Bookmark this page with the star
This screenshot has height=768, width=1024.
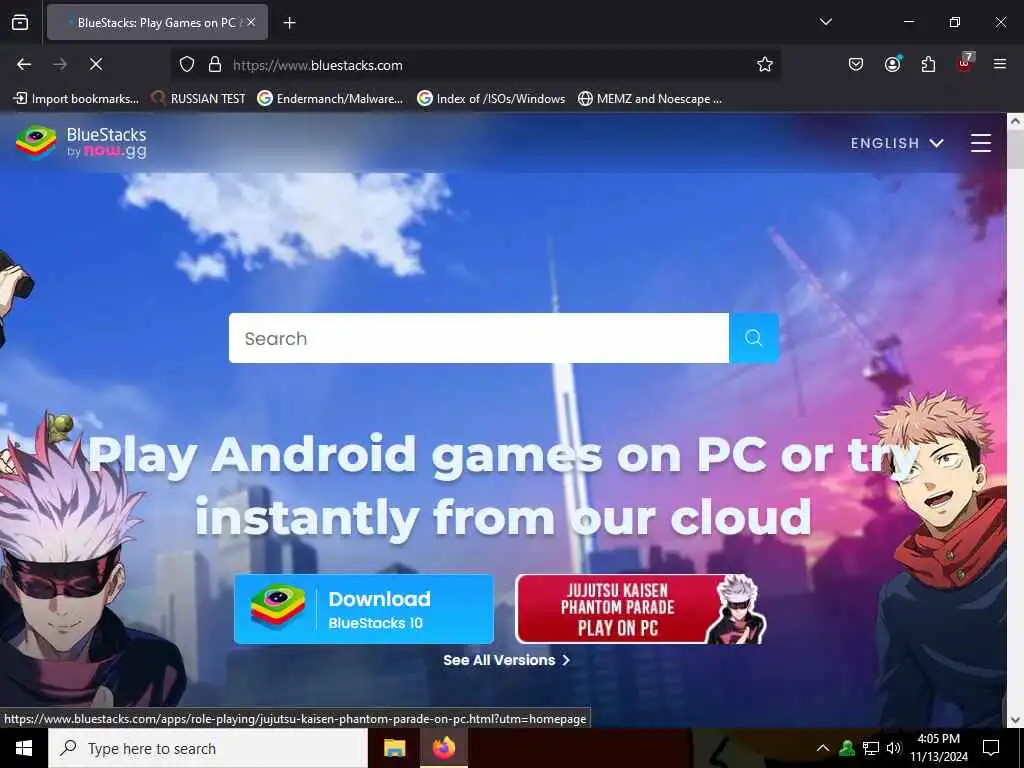pyautogui.click(x=765, y=64)
